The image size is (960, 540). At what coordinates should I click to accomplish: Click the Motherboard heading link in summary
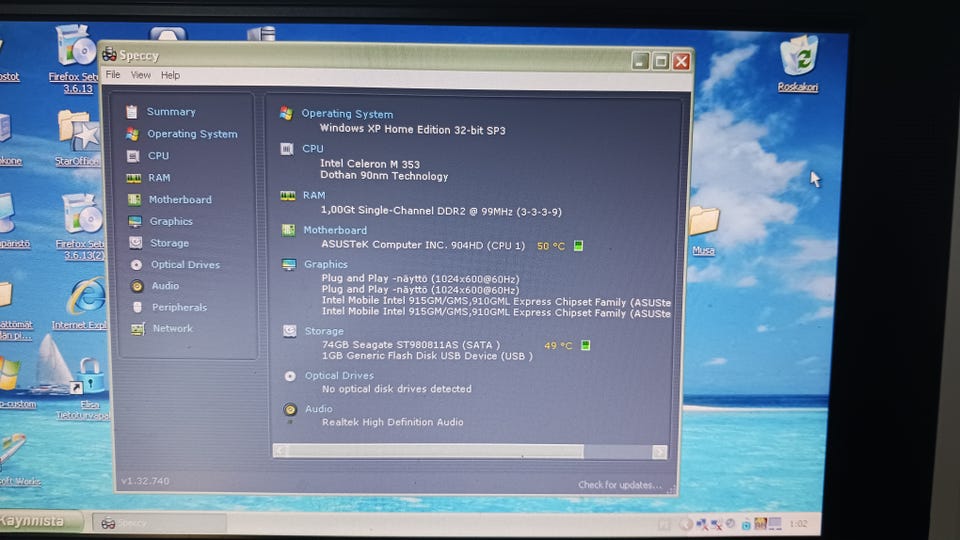336,230
